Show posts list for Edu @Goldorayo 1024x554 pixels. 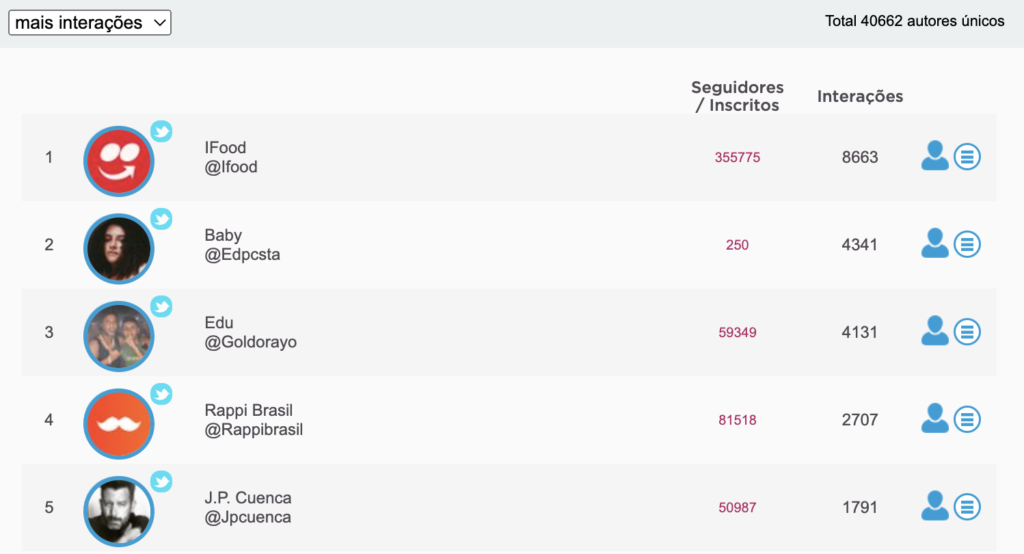(967, 332)
